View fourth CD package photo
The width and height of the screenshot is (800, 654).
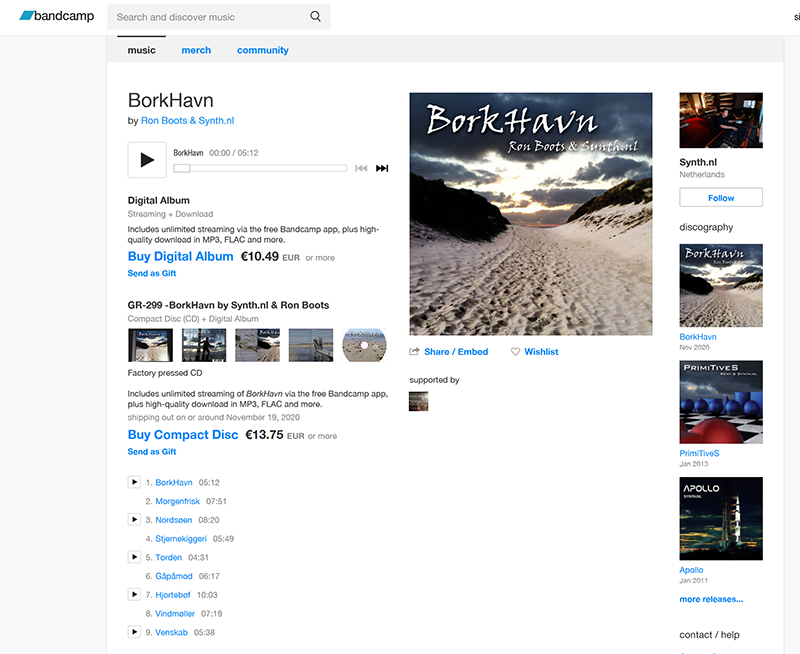coord(311,345)
